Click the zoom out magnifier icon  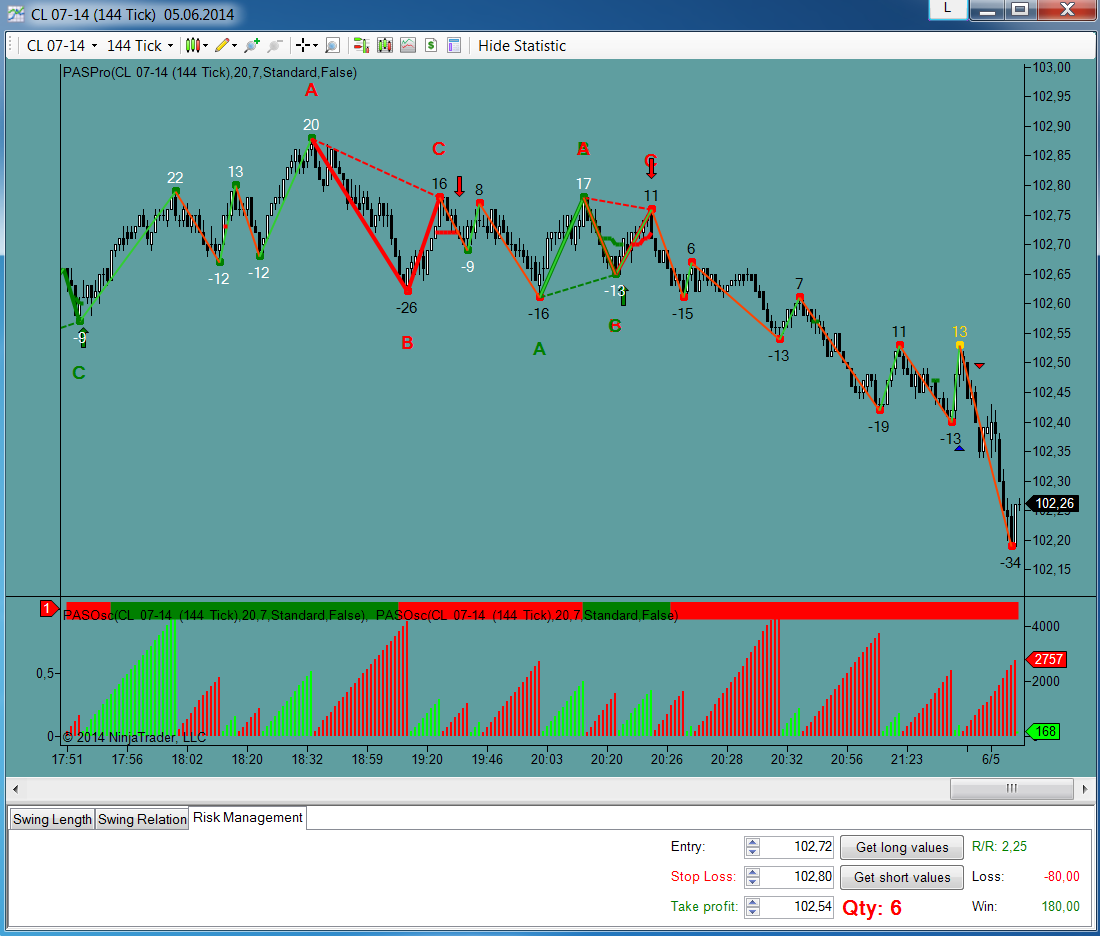275,46
